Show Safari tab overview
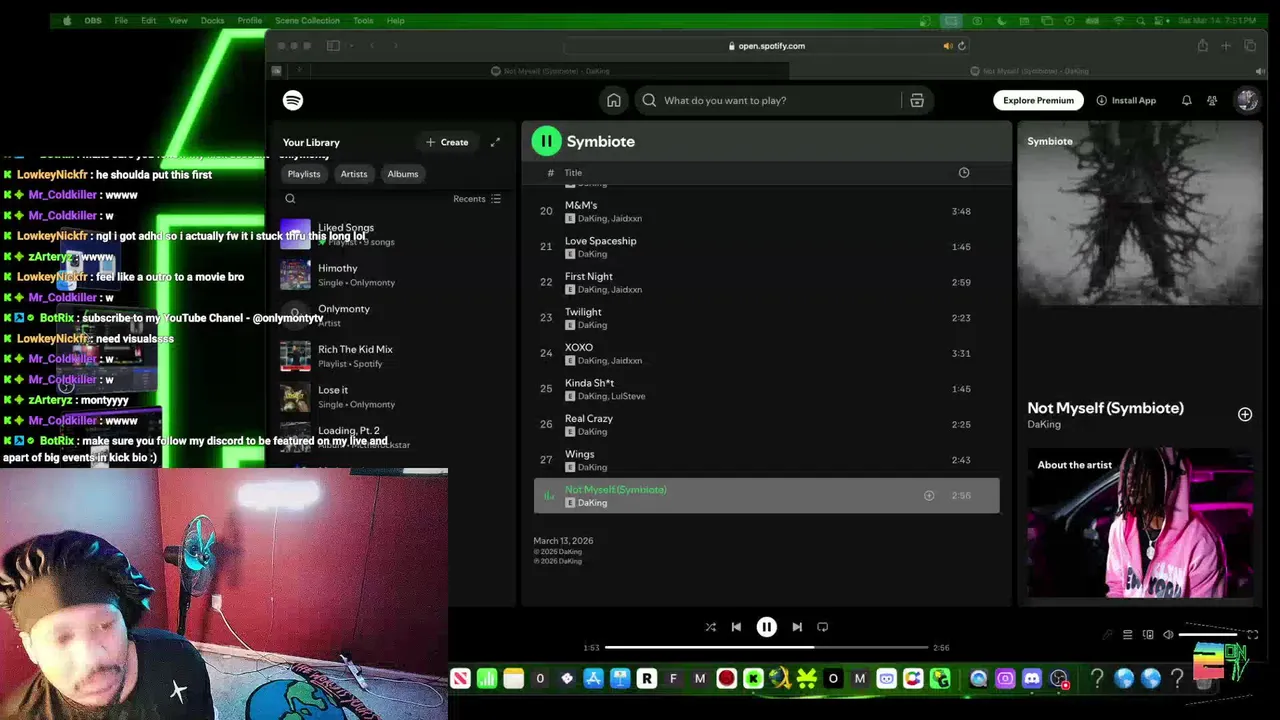1280x720 pixels. (1250, 46)
